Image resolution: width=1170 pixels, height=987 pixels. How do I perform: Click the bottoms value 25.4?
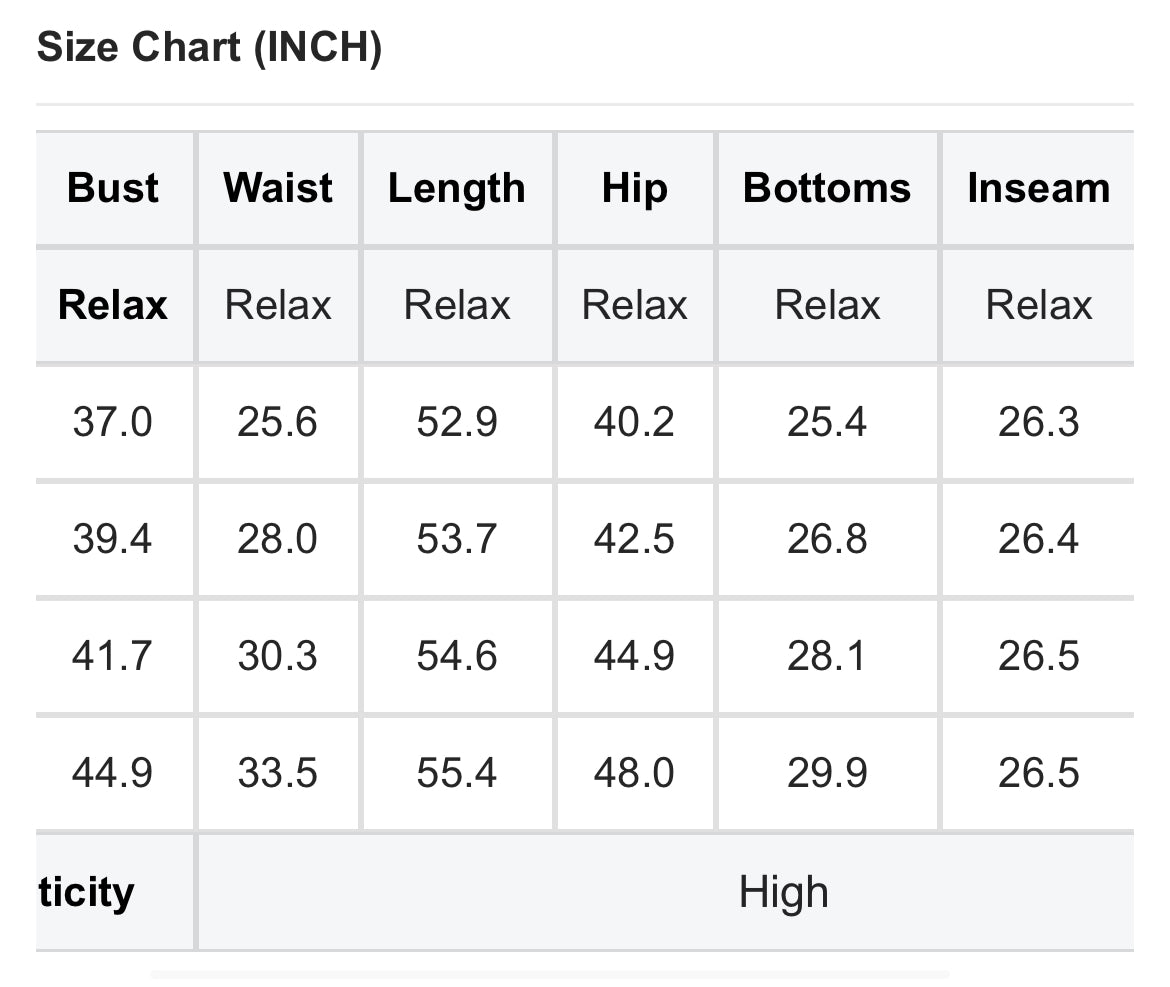click(827, 422)
